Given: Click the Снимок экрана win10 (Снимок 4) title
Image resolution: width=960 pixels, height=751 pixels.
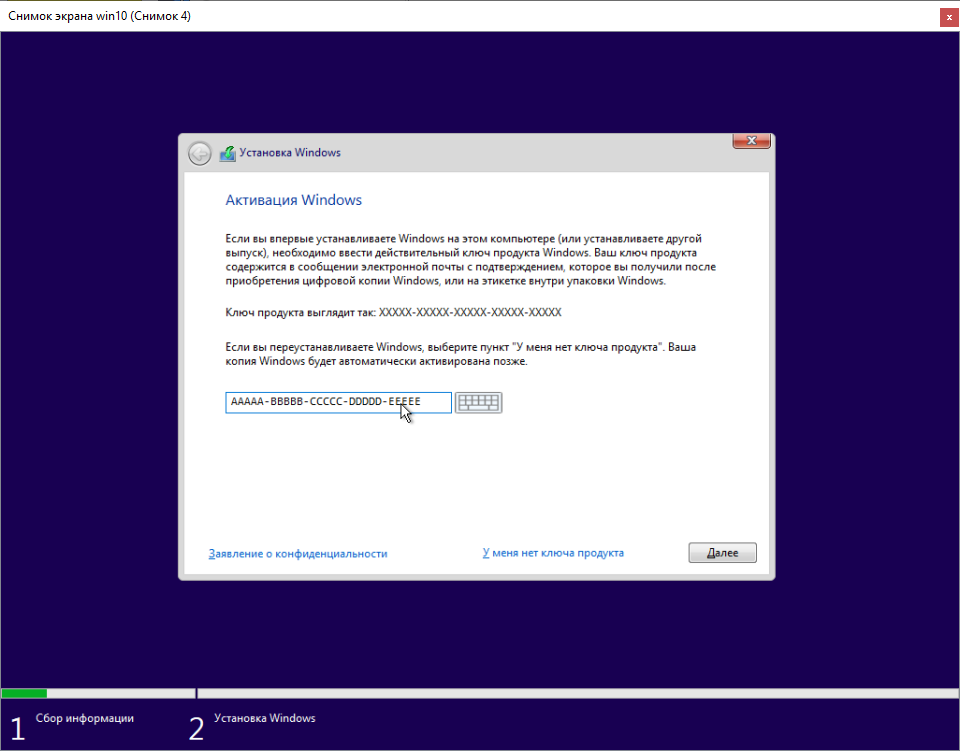Looking at the screenshot, I should coord(99,16).
